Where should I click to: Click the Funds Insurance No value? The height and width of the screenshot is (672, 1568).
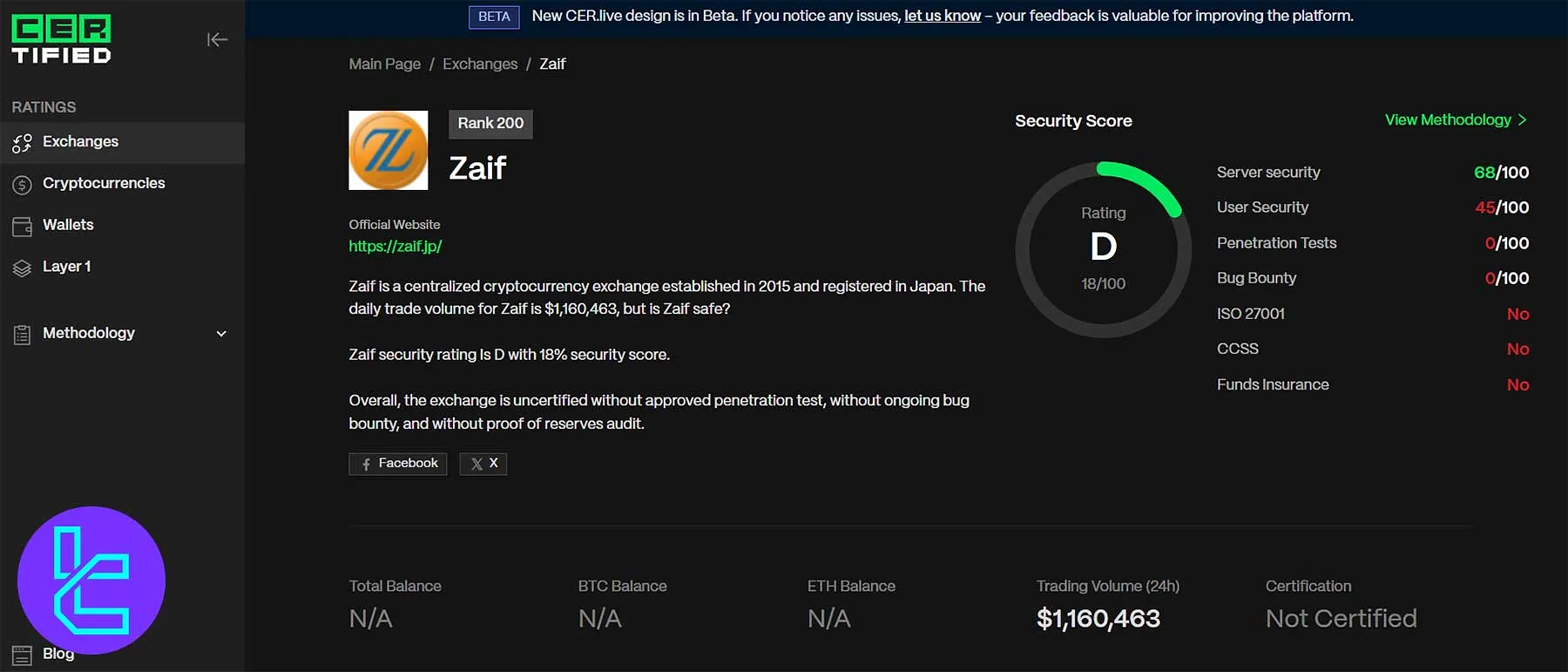(1517, 384)
